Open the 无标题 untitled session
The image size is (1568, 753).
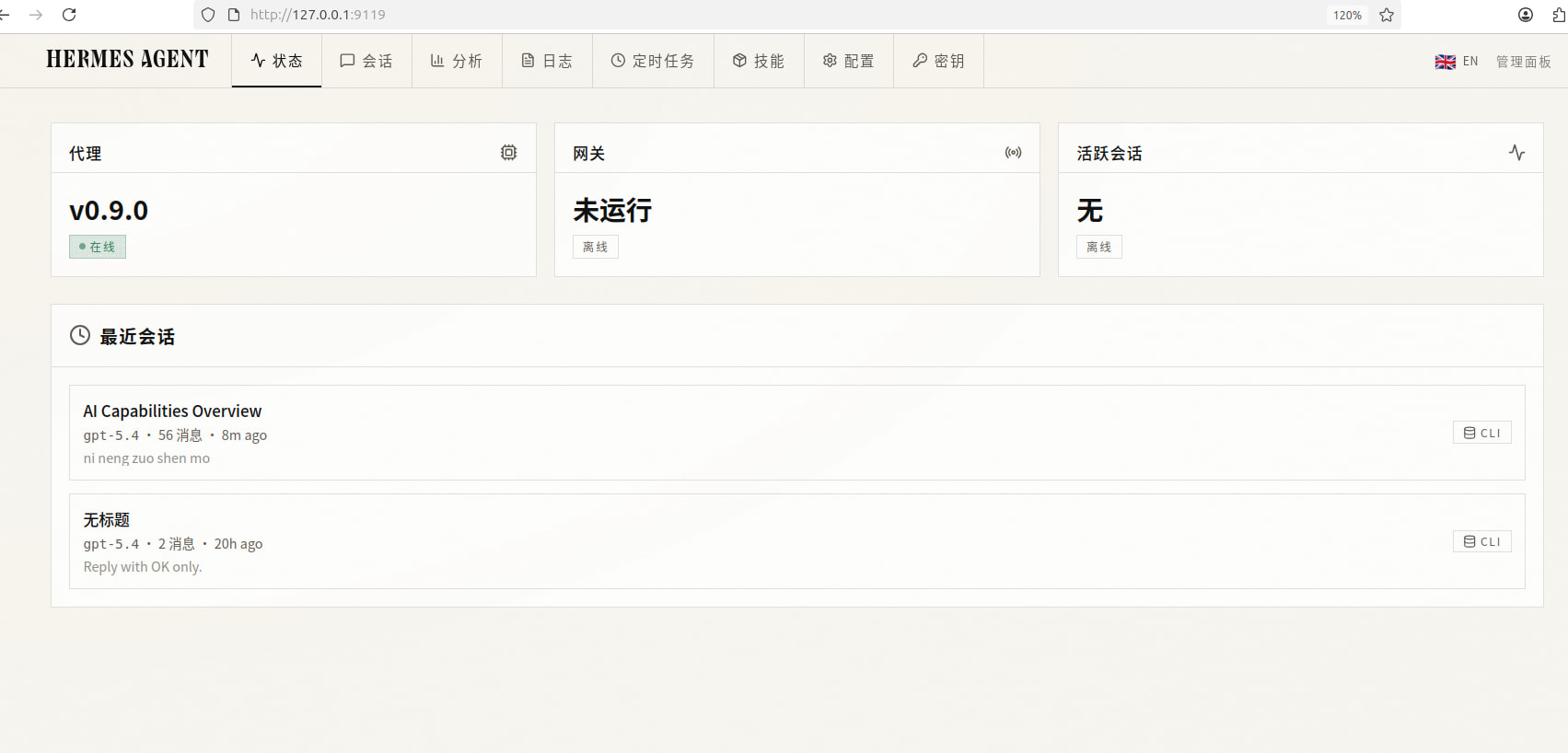[797, 541]
